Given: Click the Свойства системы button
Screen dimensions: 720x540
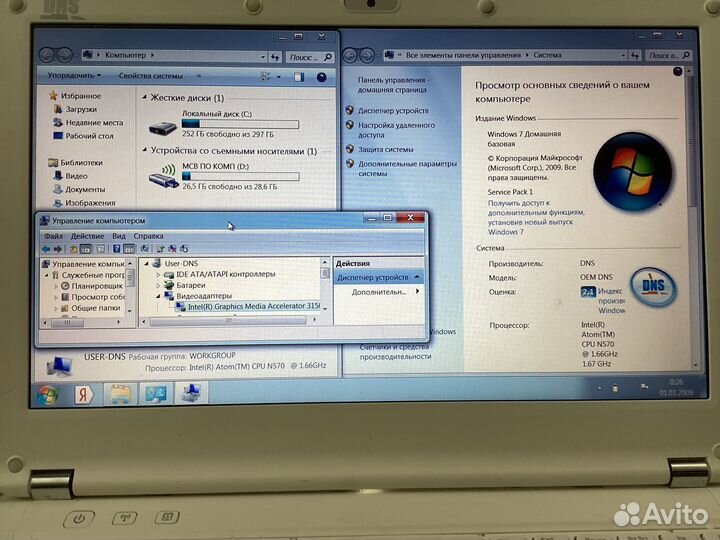Looking at the screenshot, I should (150, 75).
